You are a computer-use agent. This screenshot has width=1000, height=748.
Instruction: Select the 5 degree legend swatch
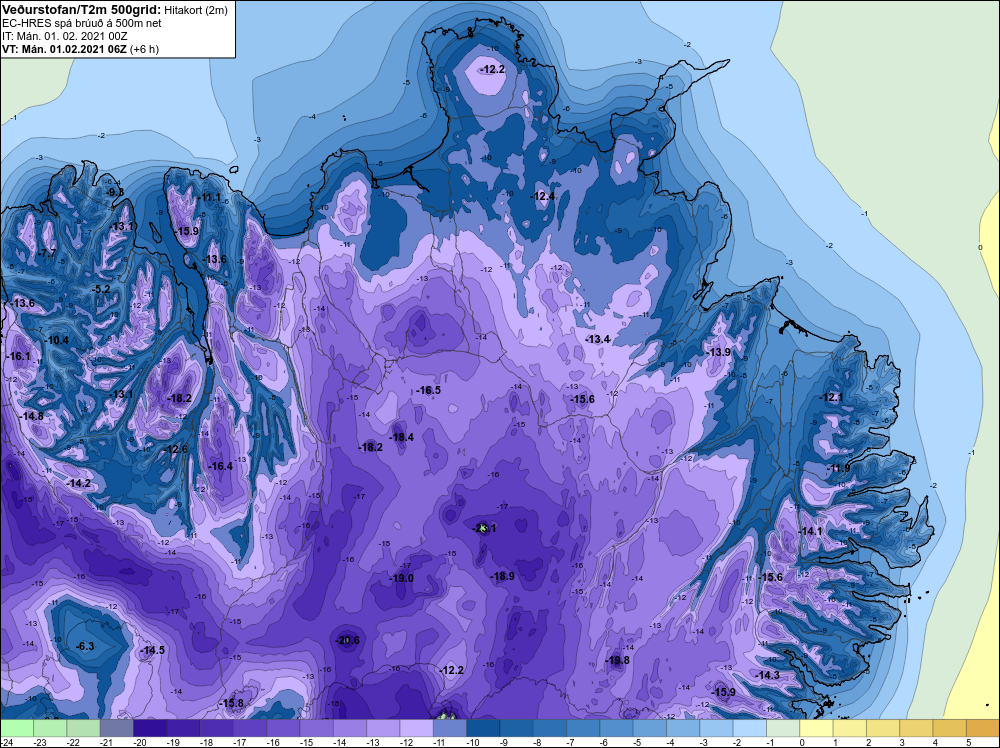pos(982,728)
